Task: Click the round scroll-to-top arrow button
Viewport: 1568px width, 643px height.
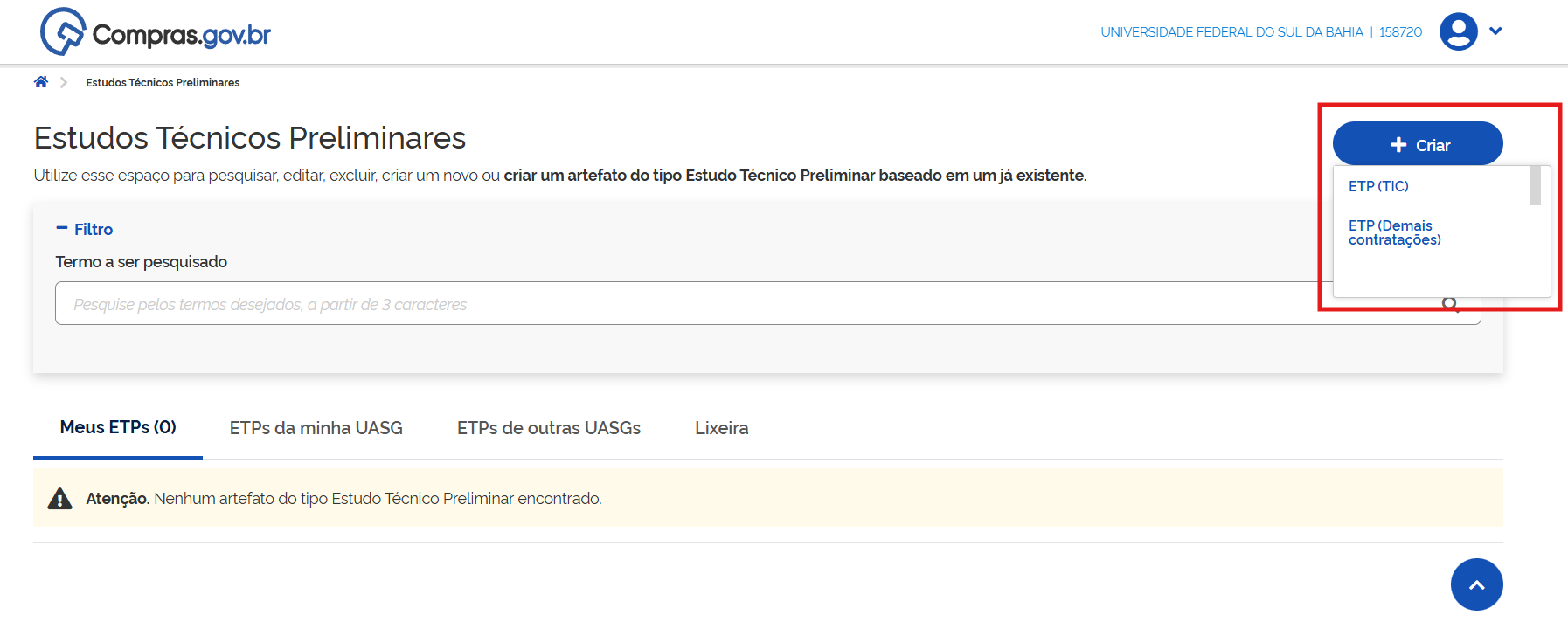Action: pos(1476,584)
